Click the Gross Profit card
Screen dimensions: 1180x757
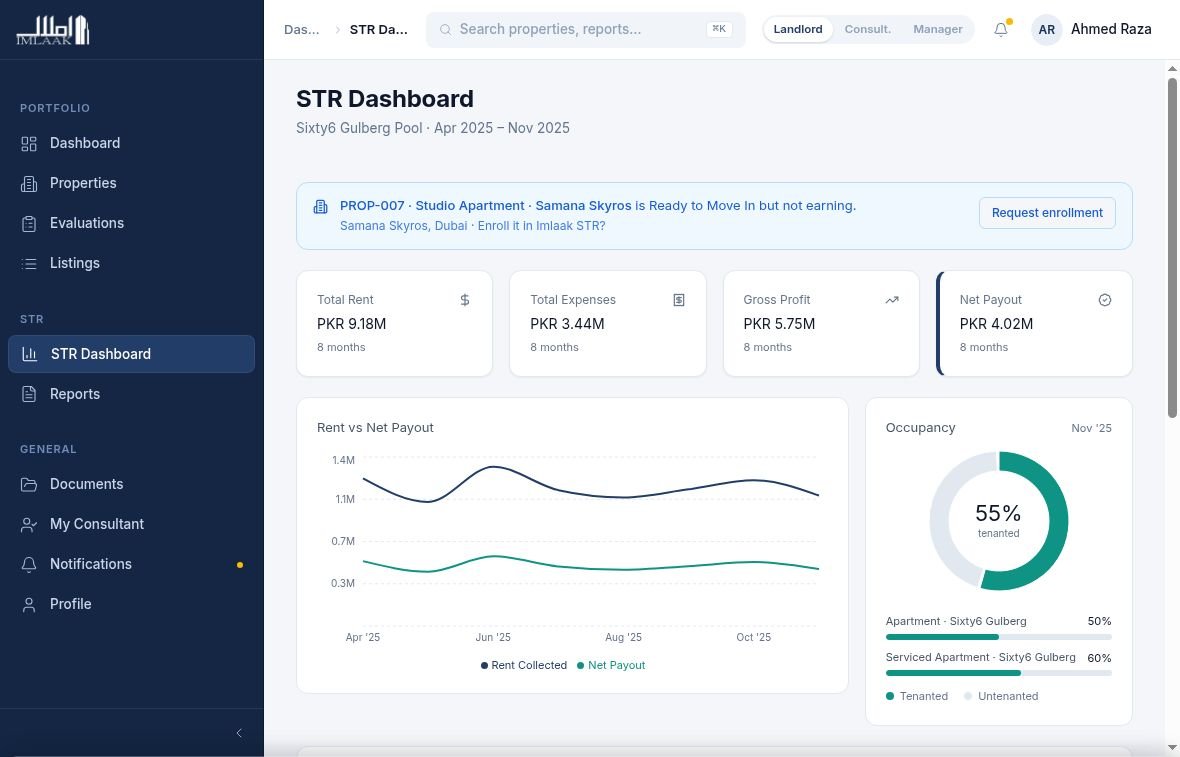point(821,324)
